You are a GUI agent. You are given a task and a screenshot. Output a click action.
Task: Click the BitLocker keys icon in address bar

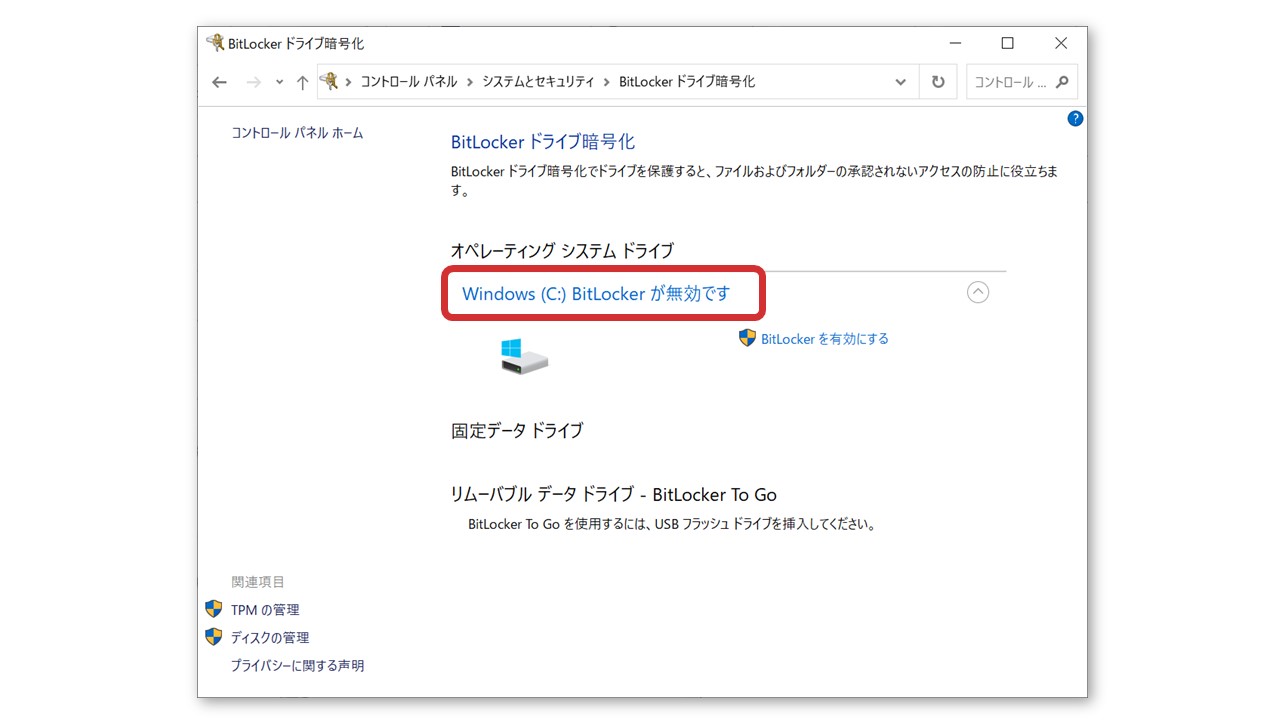(x=329, y=81)
